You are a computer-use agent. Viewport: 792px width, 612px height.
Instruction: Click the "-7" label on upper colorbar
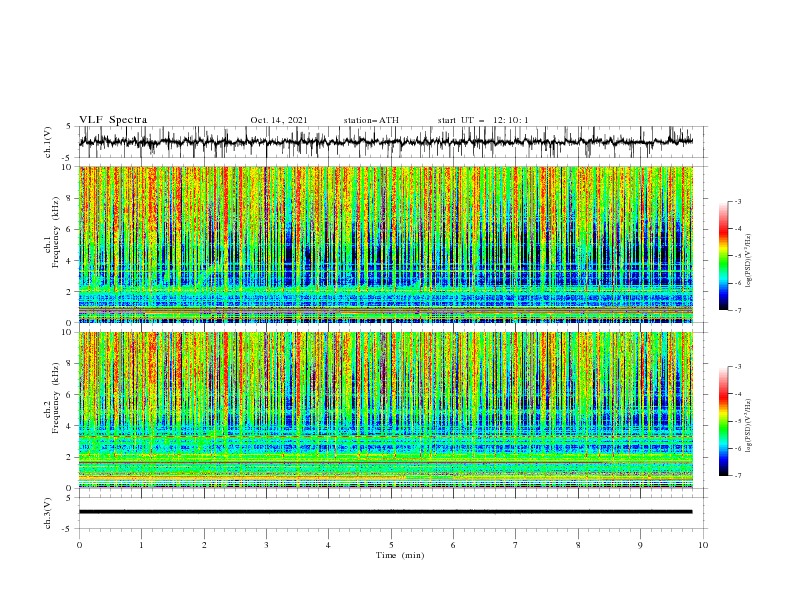[x=738, y=310]
